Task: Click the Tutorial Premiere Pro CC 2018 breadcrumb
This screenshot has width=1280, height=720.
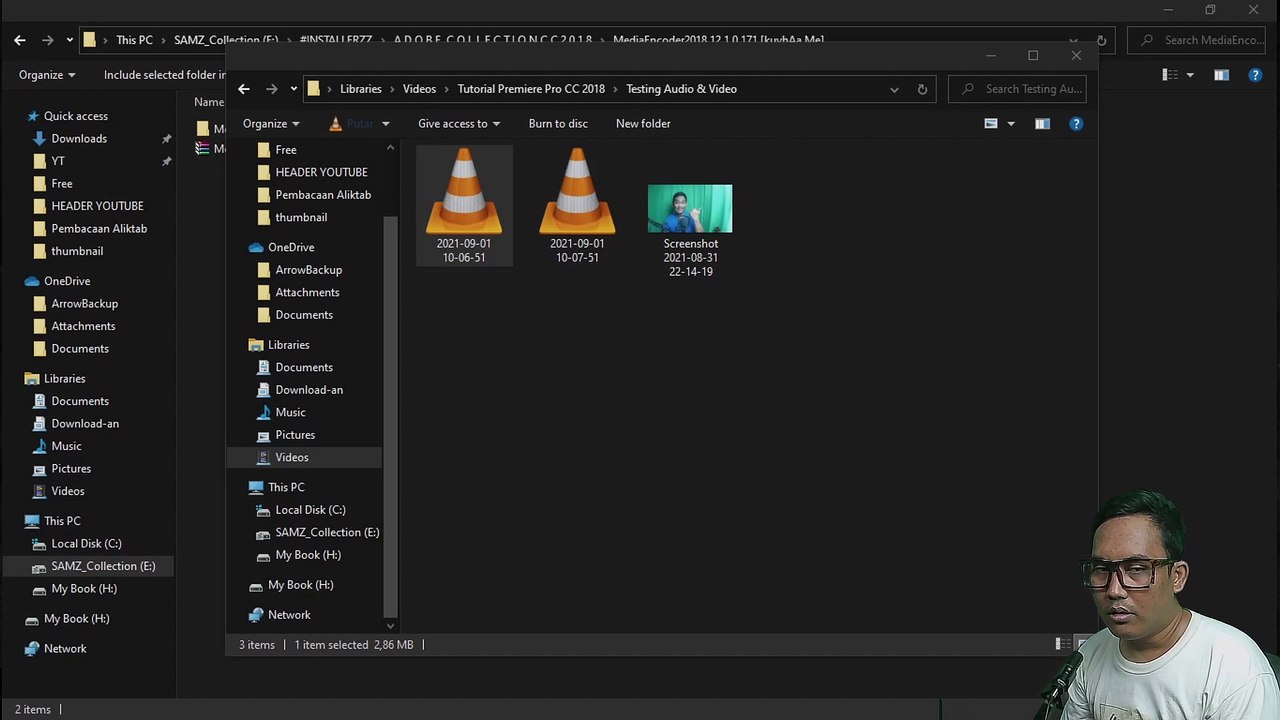Action: pyautogui.click(x=531, y=89)
